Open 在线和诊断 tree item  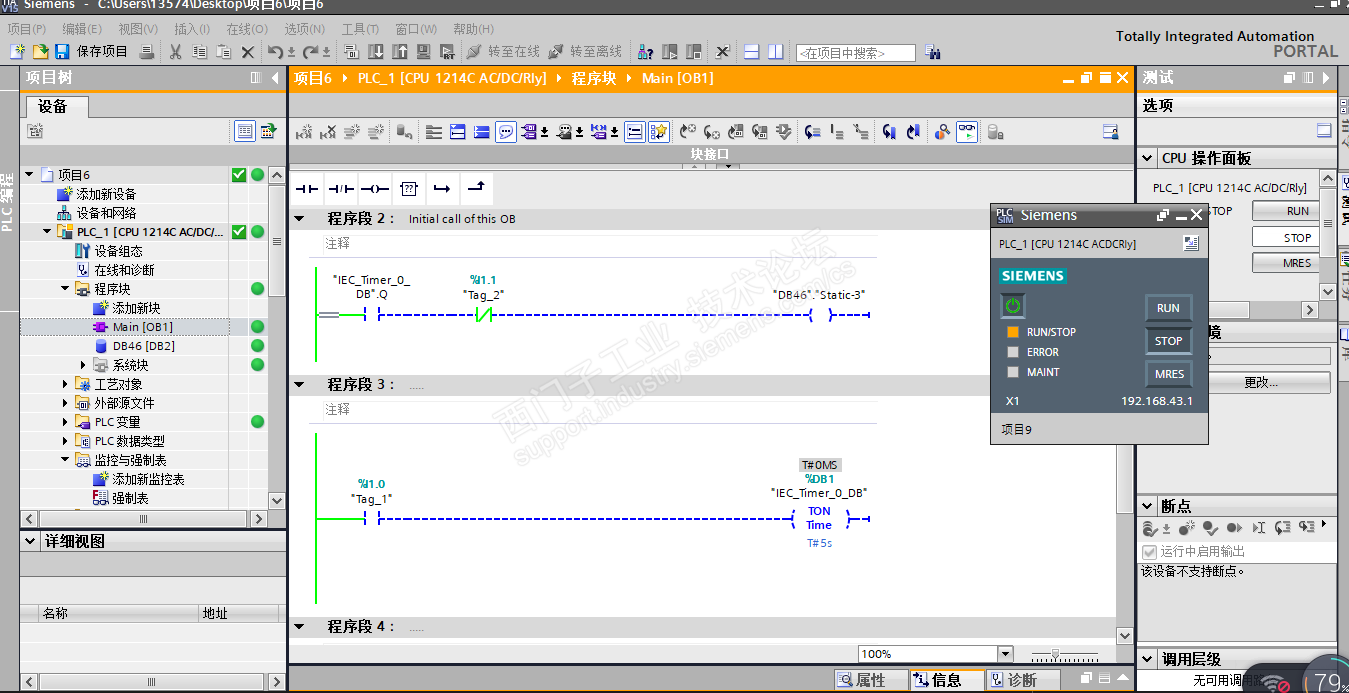[124, 270]
